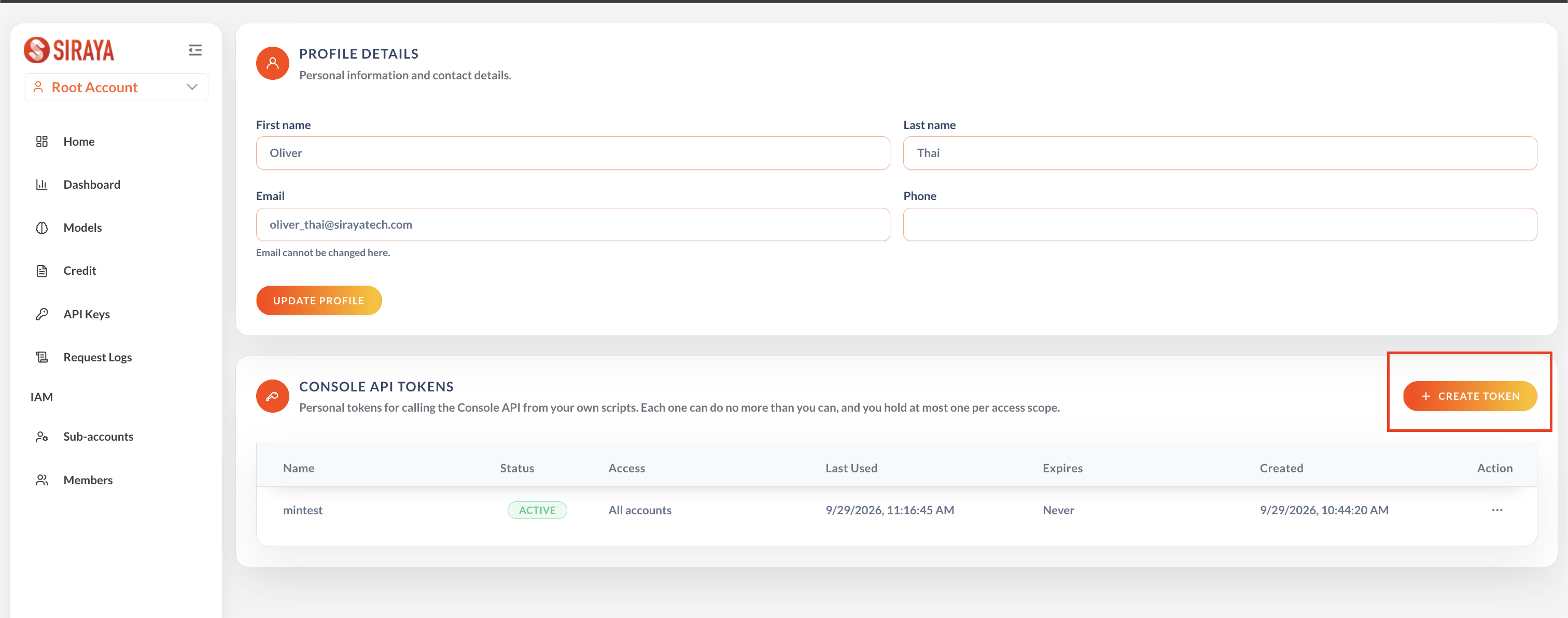Collapse the sidebar with the menu icon
1568x618 pixels.
pyautogui.click(x=195, y=50)
